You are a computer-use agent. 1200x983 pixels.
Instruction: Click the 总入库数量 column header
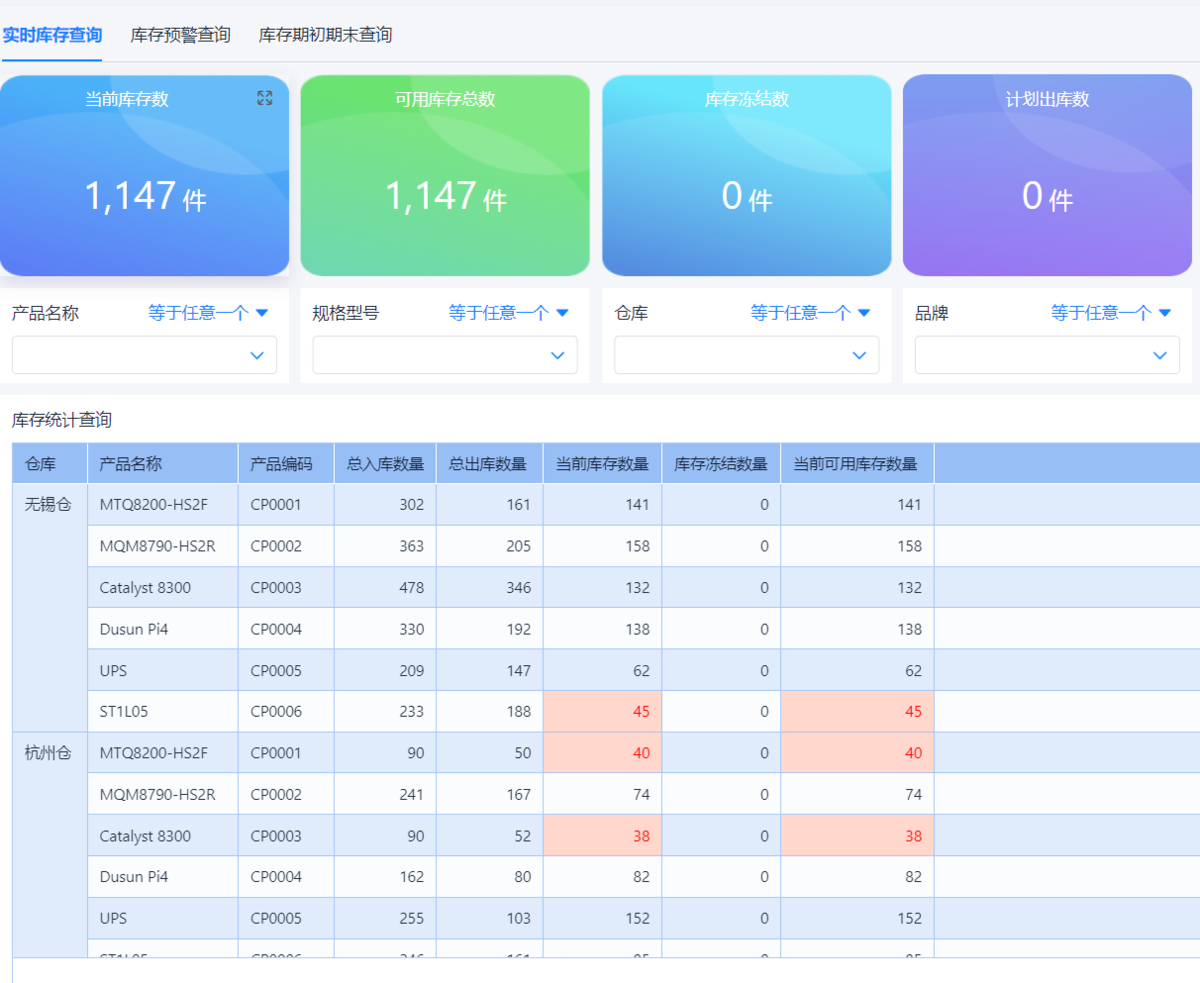tap(385, 464)
